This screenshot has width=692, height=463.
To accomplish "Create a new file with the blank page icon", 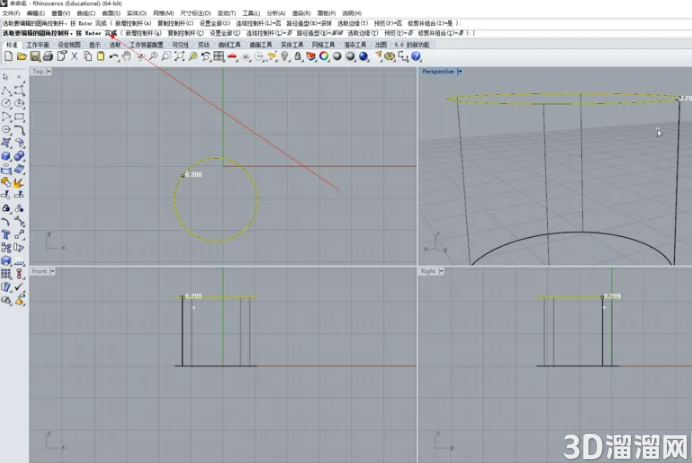I will 8,56.
